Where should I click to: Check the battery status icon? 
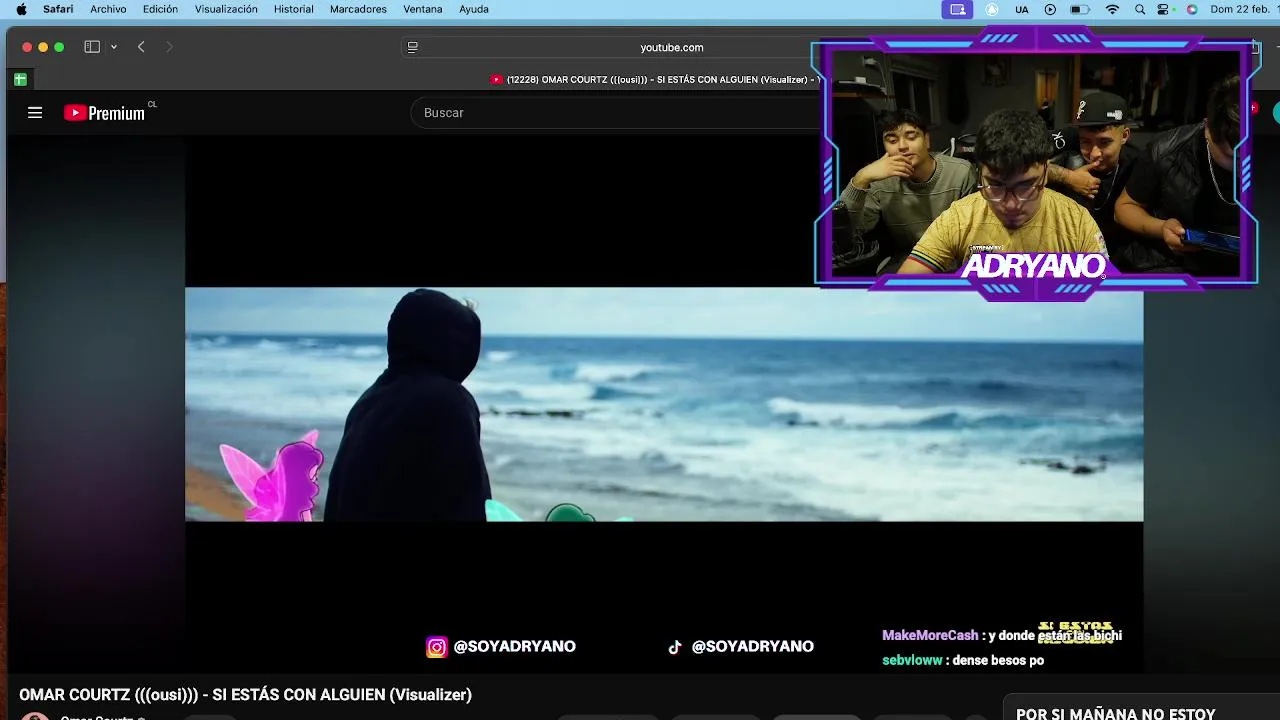pos(1080,9)
